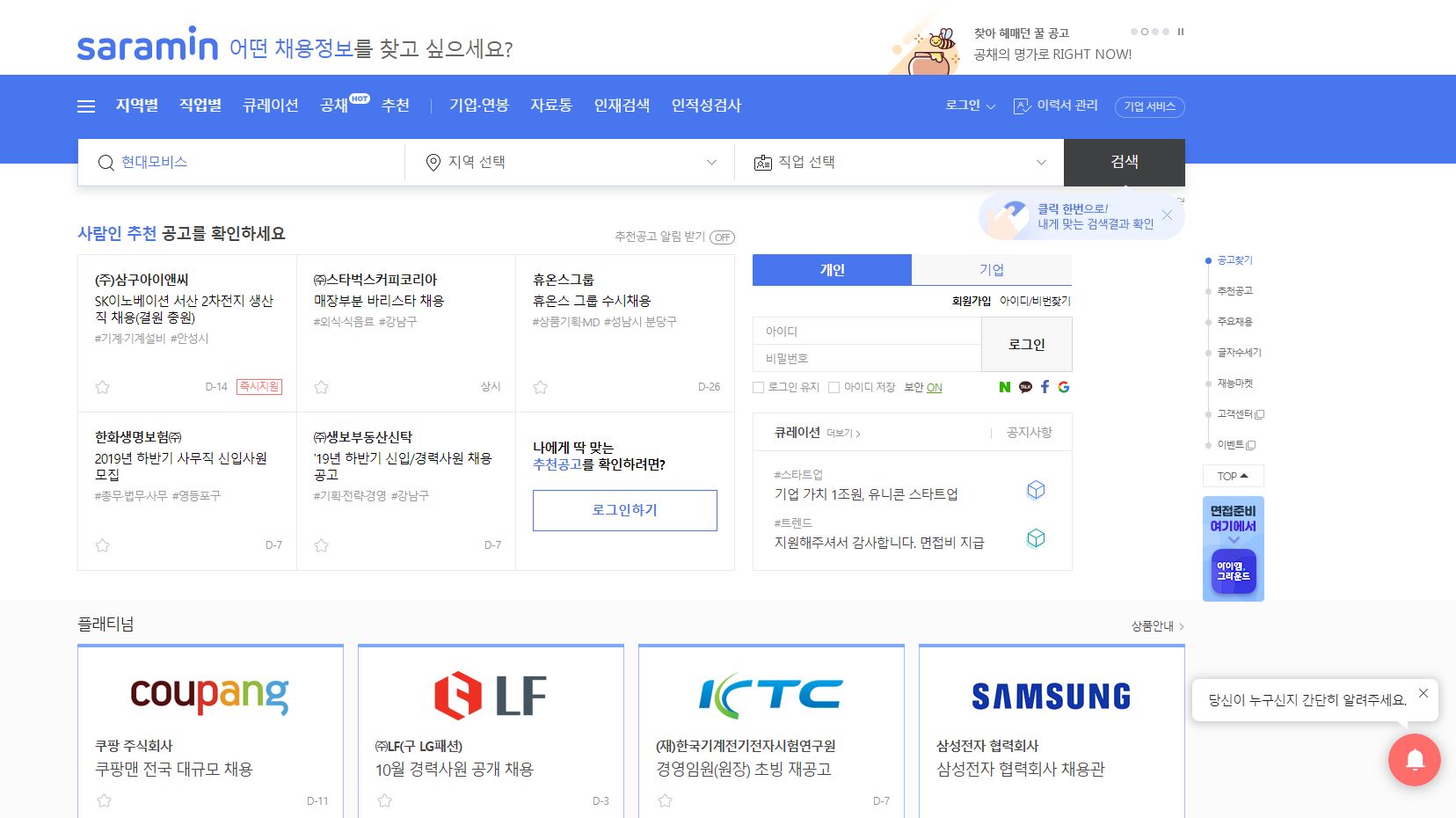Viewport: 1456px width, 818px height.
Task: Open the 공채 menu
Action: point(334,106)
